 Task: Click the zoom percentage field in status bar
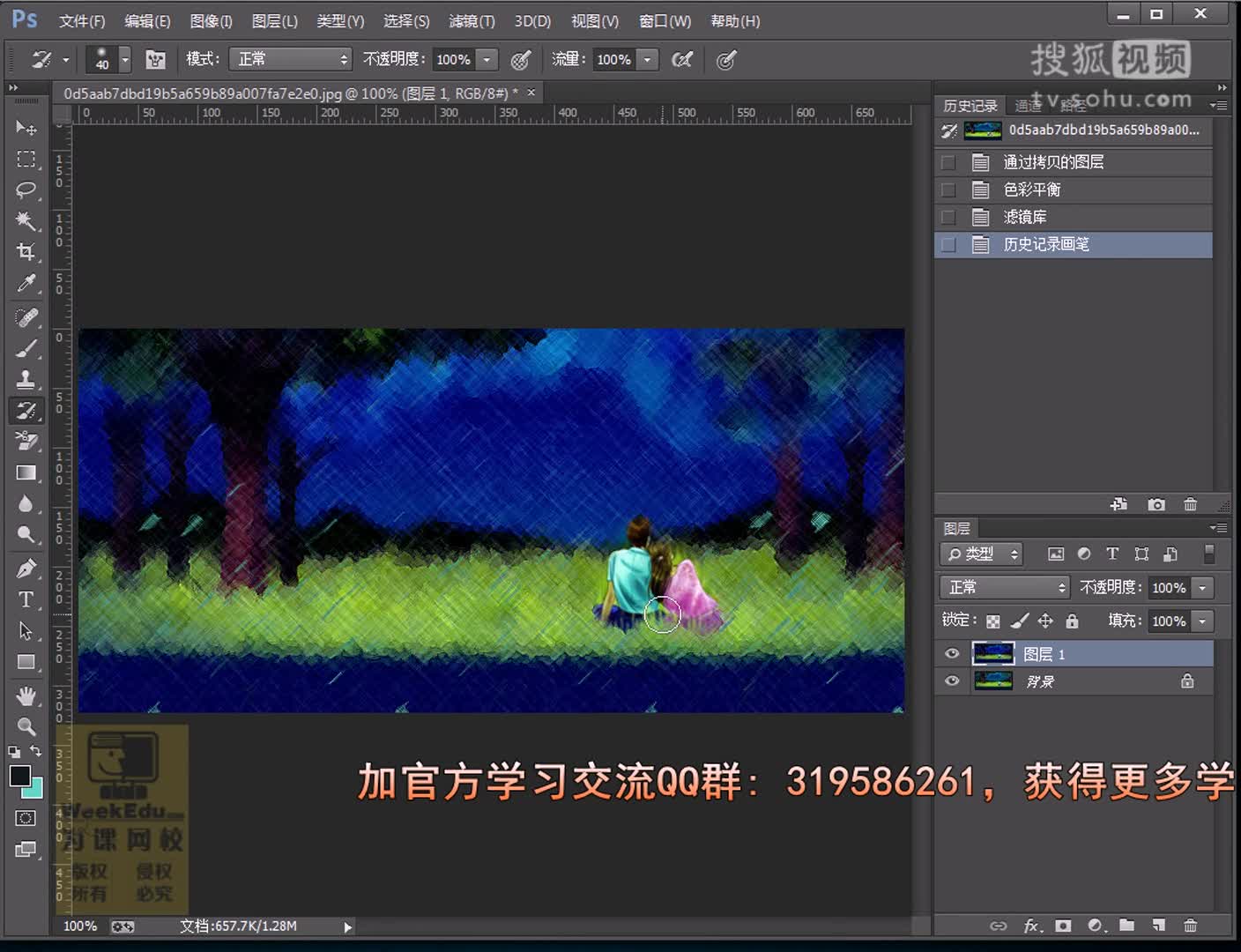click(x=80, y=926)
